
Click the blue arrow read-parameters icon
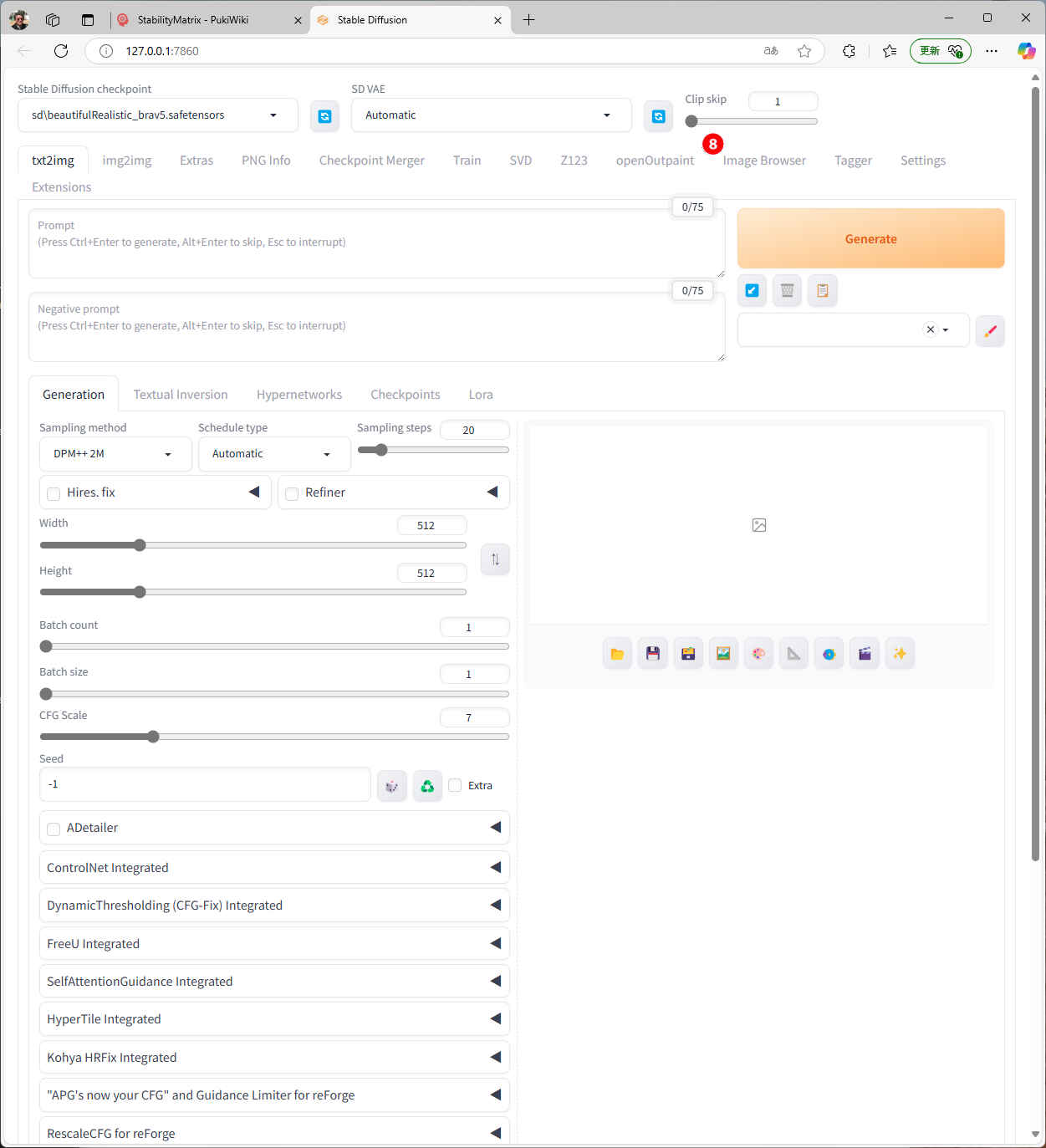coord(752,291)
